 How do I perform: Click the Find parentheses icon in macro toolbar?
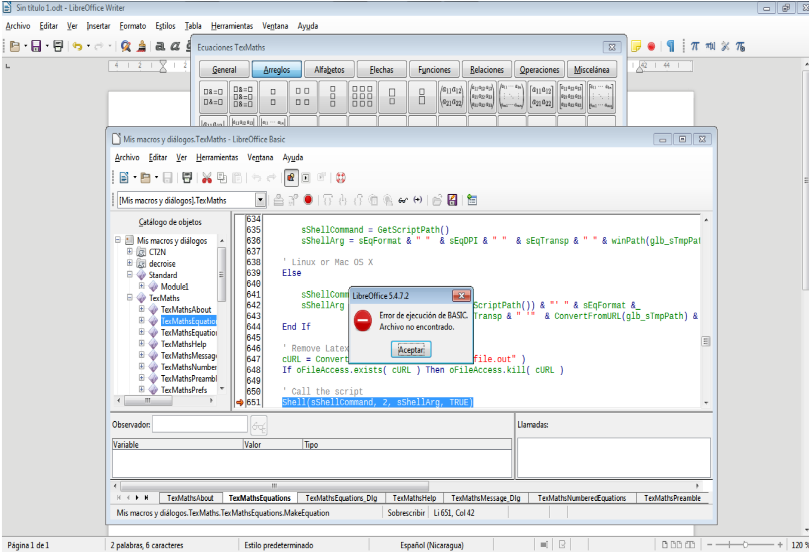[x=418, y=200]
